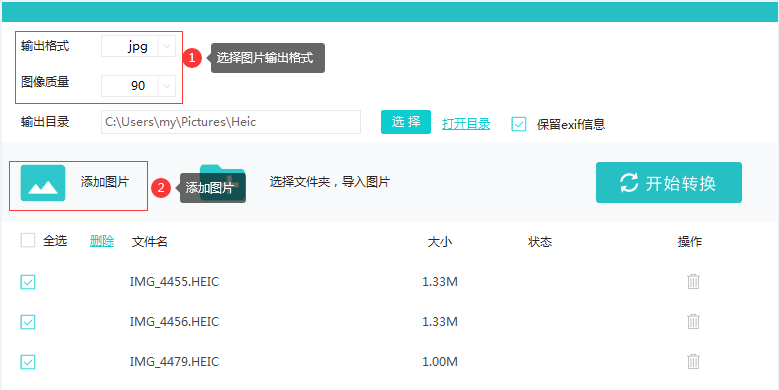The height and width of the screenshot is (390, 779).
Task: Select file name IMG_4456.HEIC
Action: (174, 322)
